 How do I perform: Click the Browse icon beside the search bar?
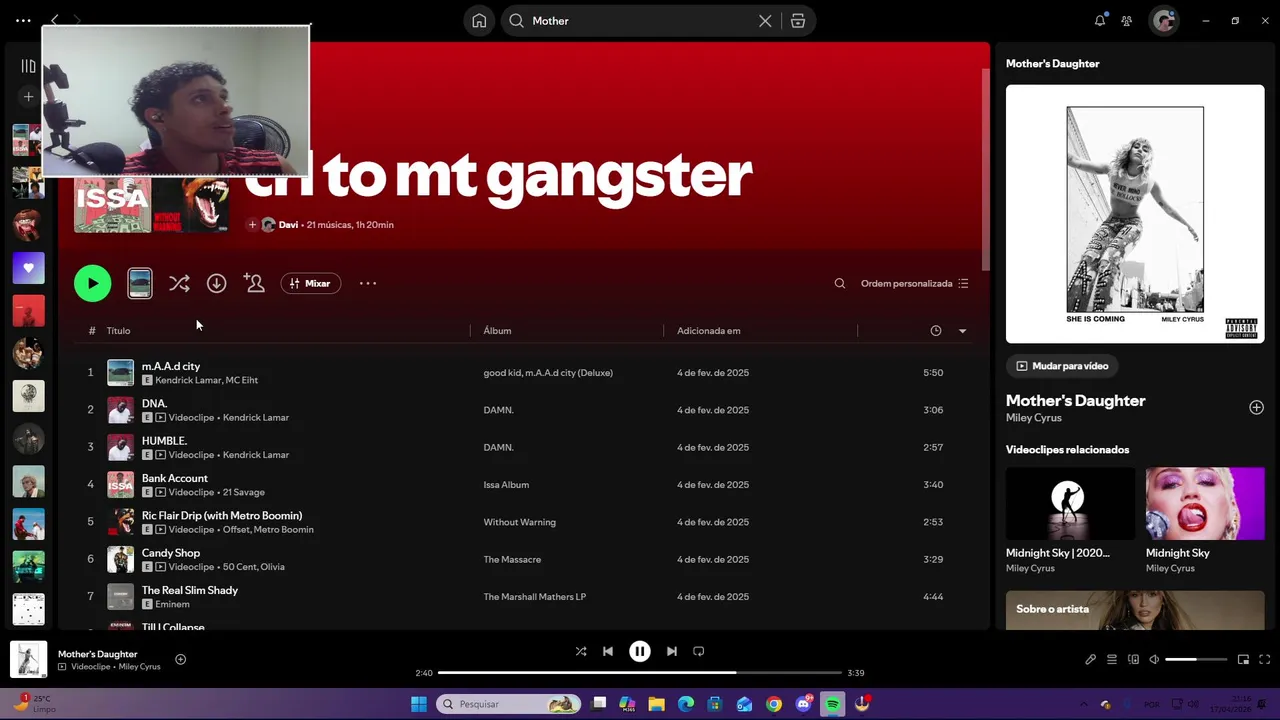pyautogui.click(x=798, y=21)
